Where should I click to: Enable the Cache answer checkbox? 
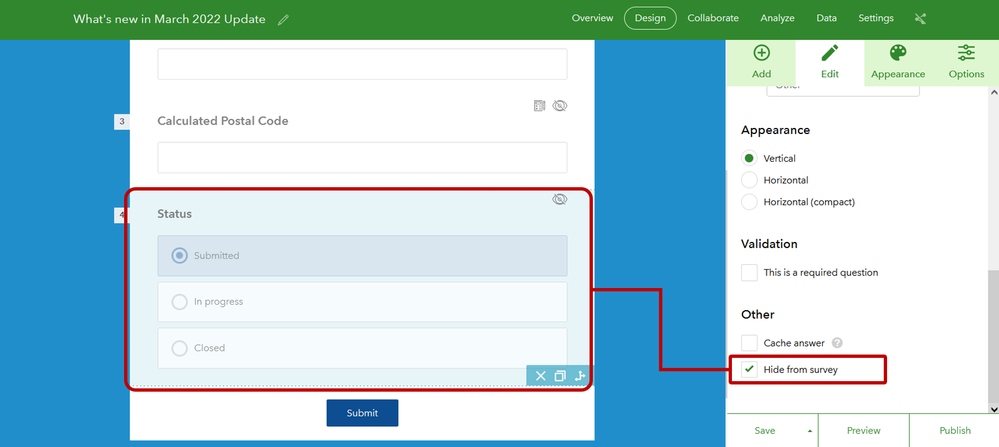[750, 343]
